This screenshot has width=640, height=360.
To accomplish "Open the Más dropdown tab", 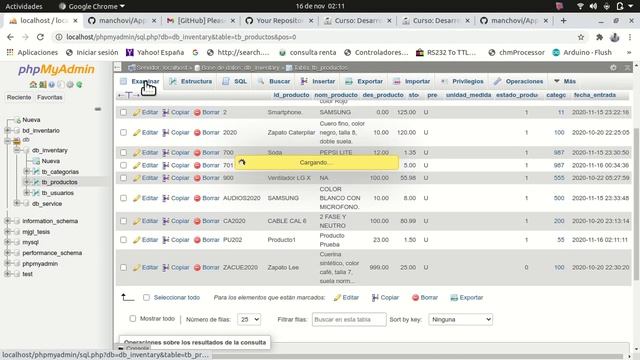I will coord(564,81).
